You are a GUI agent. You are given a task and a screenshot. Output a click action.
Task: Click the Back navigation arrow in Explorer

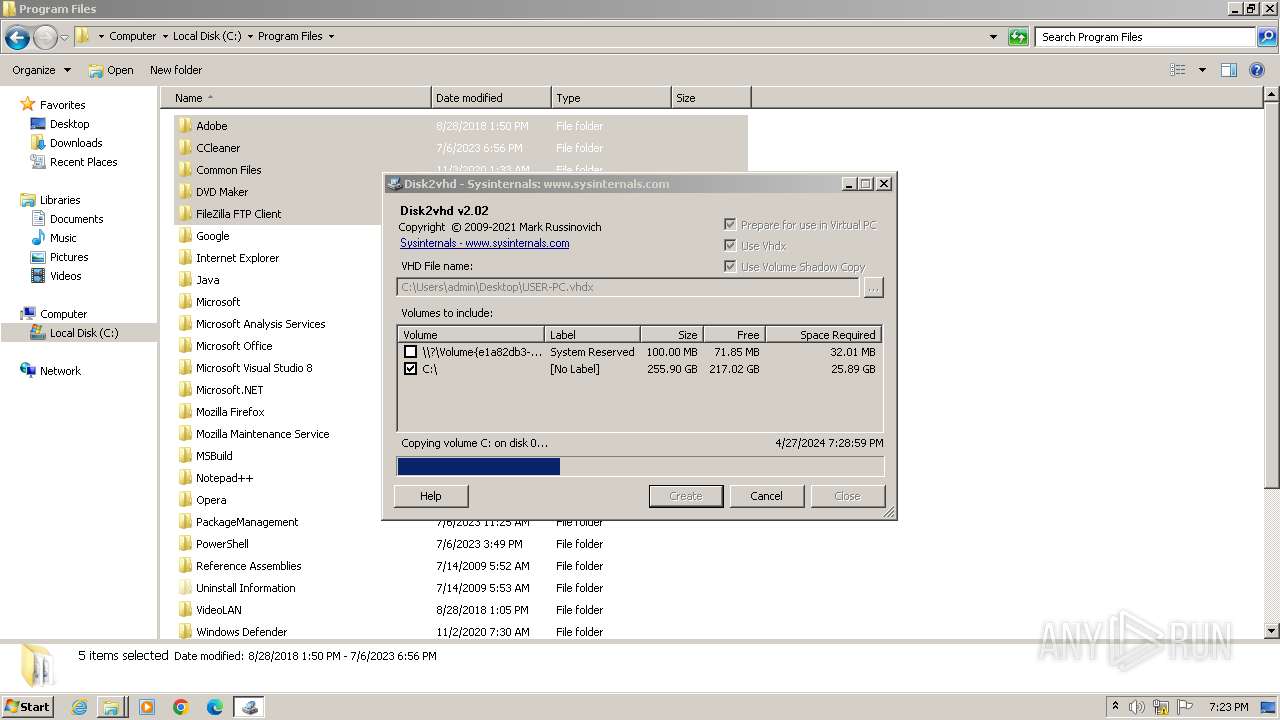(17, 38)
